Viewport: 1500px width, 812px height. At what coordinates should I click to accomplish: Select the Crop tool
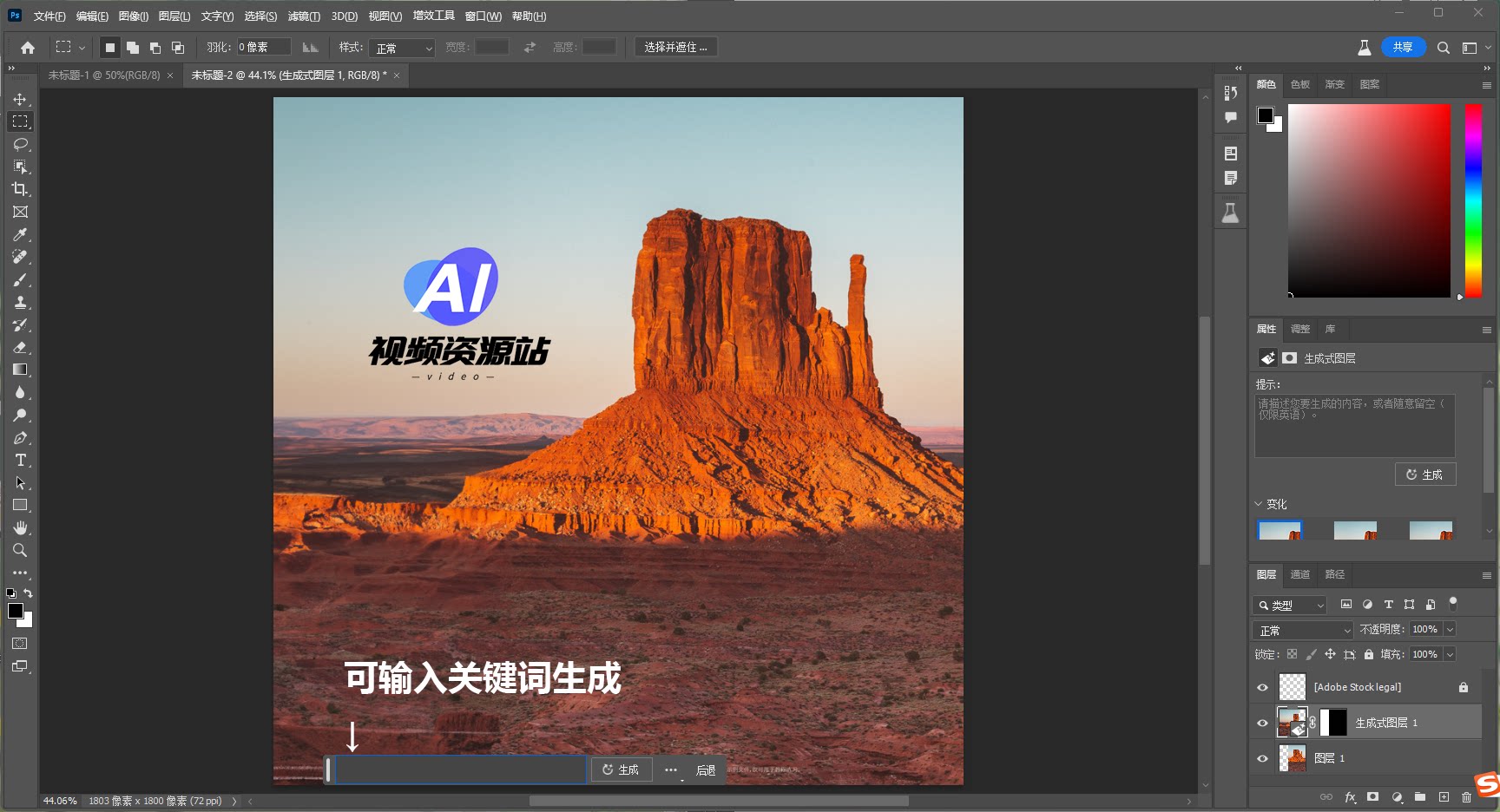(x=20, y=189)
